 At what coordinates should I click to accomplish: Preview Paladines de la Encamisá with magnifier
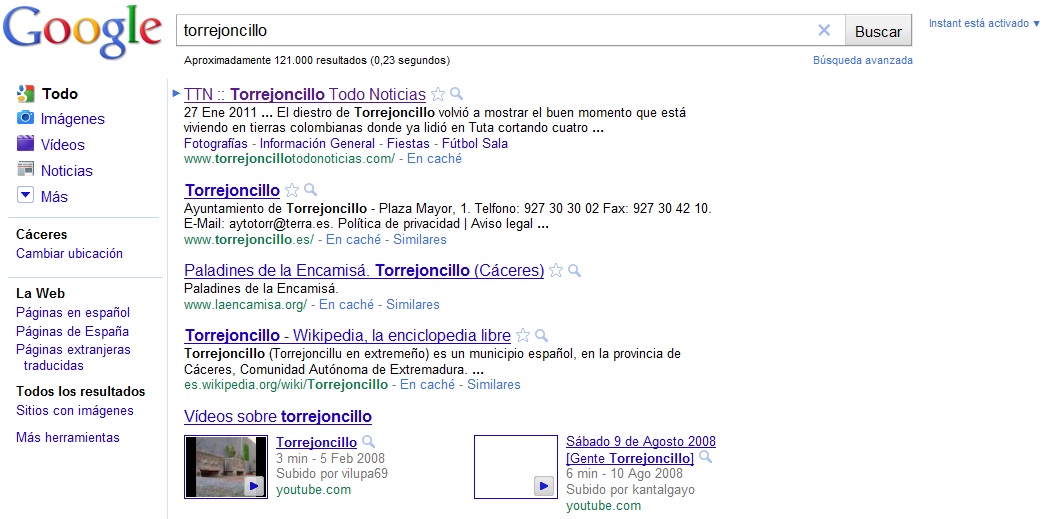tap(574, 270)
